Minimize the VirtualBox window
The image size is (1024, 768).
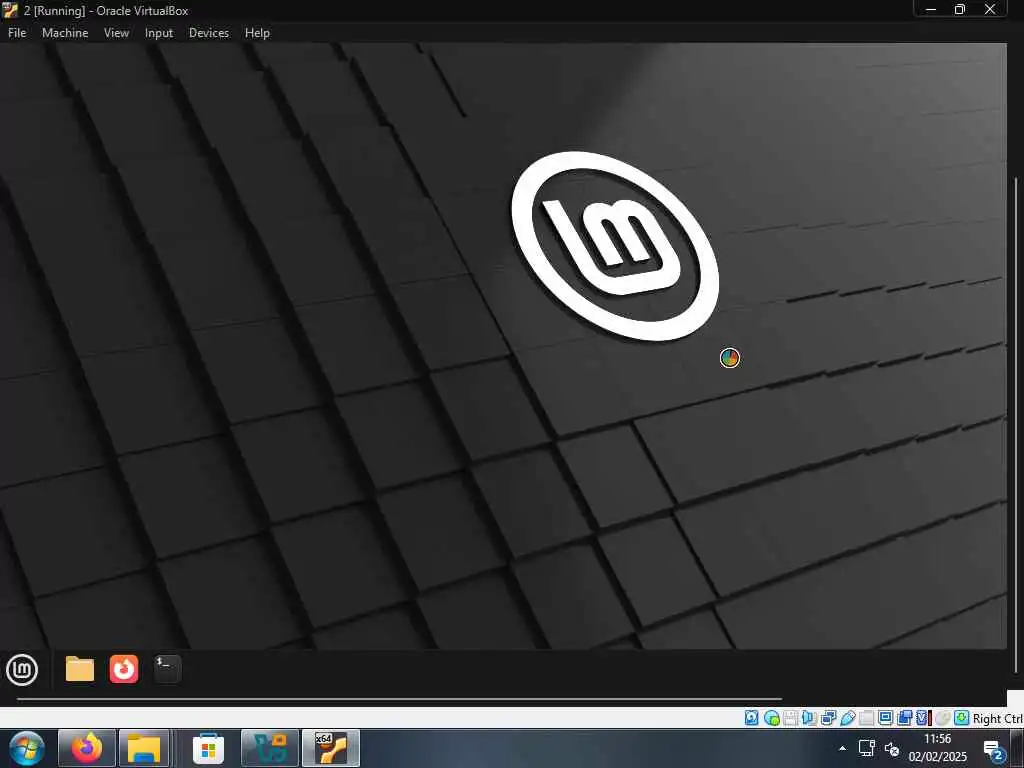click(931, 9)
